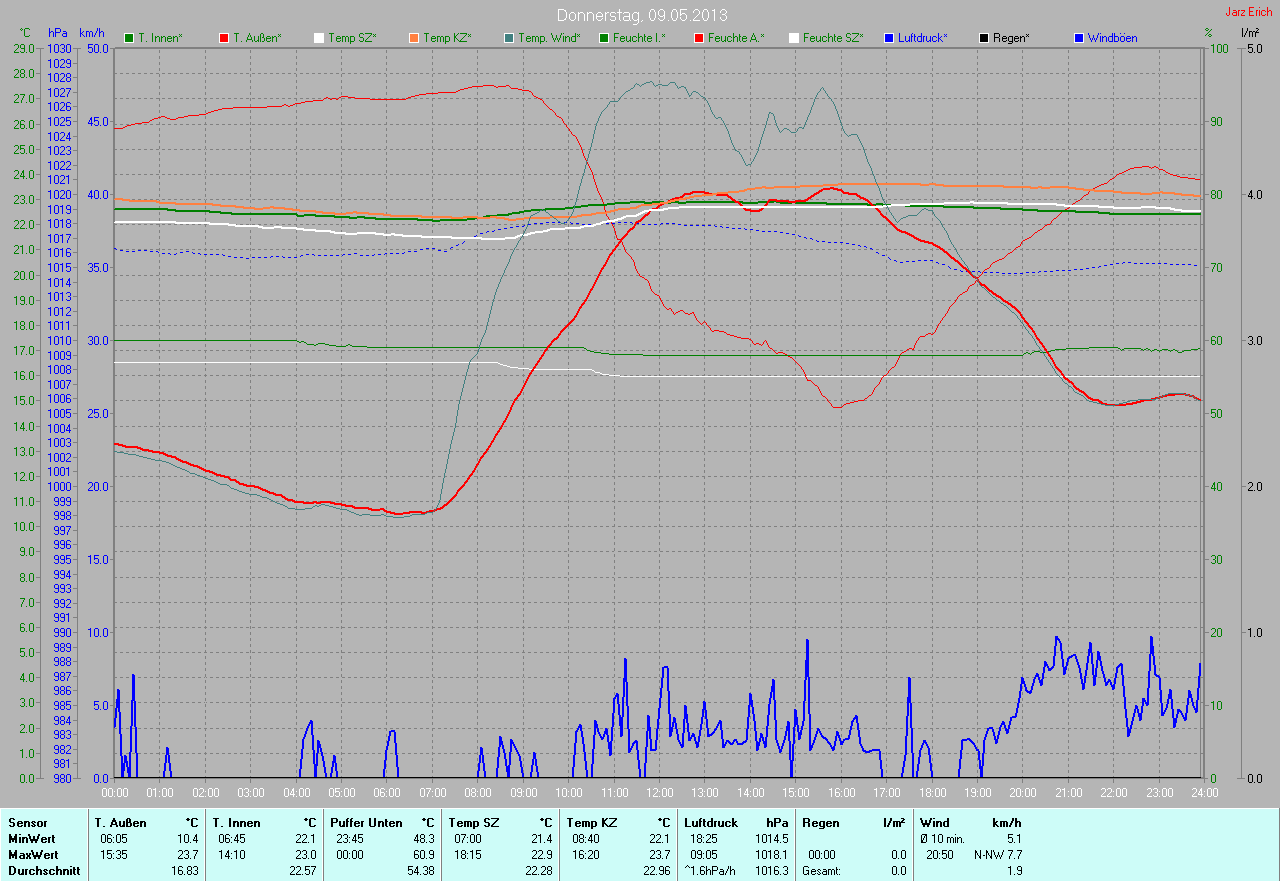Select the 'Temp KZ*' legend label
1280x881 pixels.
447,38
